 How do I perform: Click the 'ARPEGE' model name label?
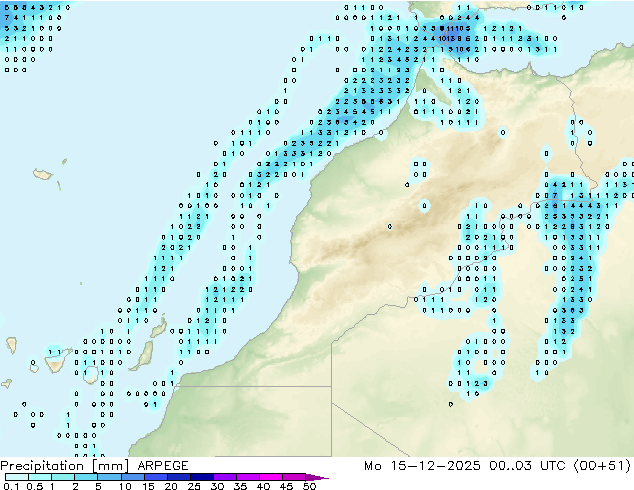pyautogui.click(x=163, y=466)
